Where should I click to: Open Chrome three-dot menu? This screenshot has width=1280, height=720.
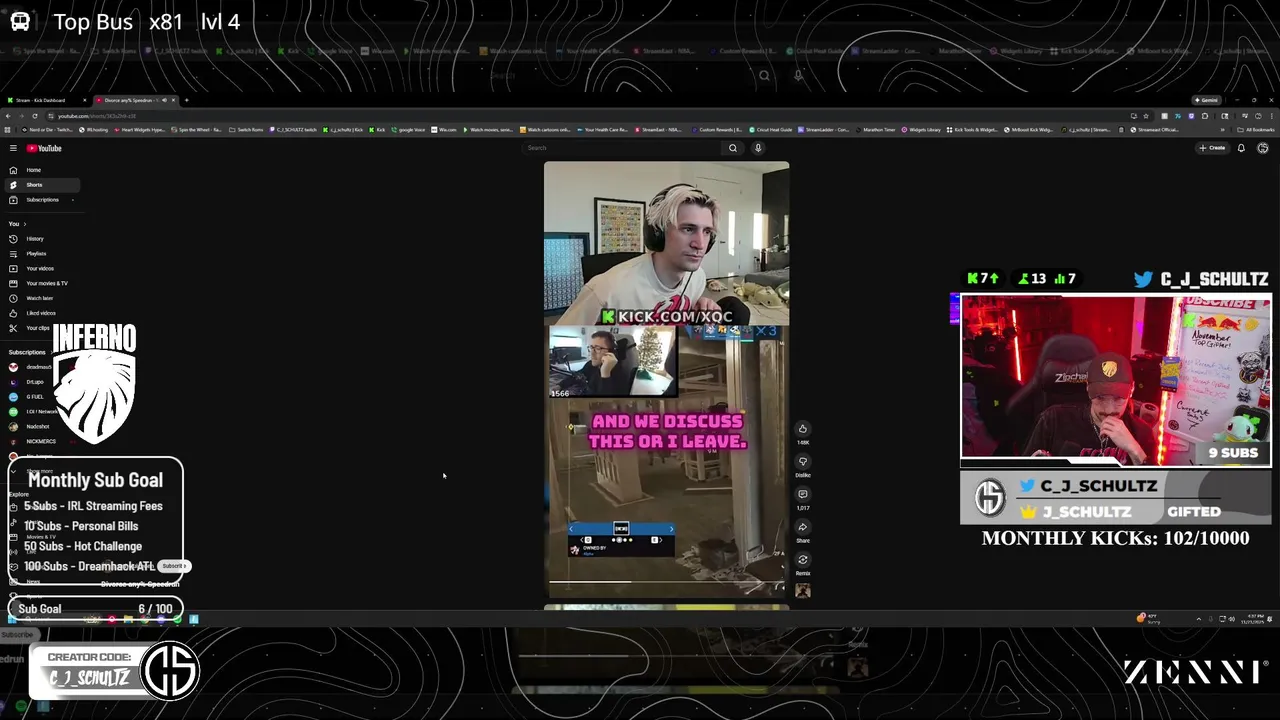tap(1271, 116)
